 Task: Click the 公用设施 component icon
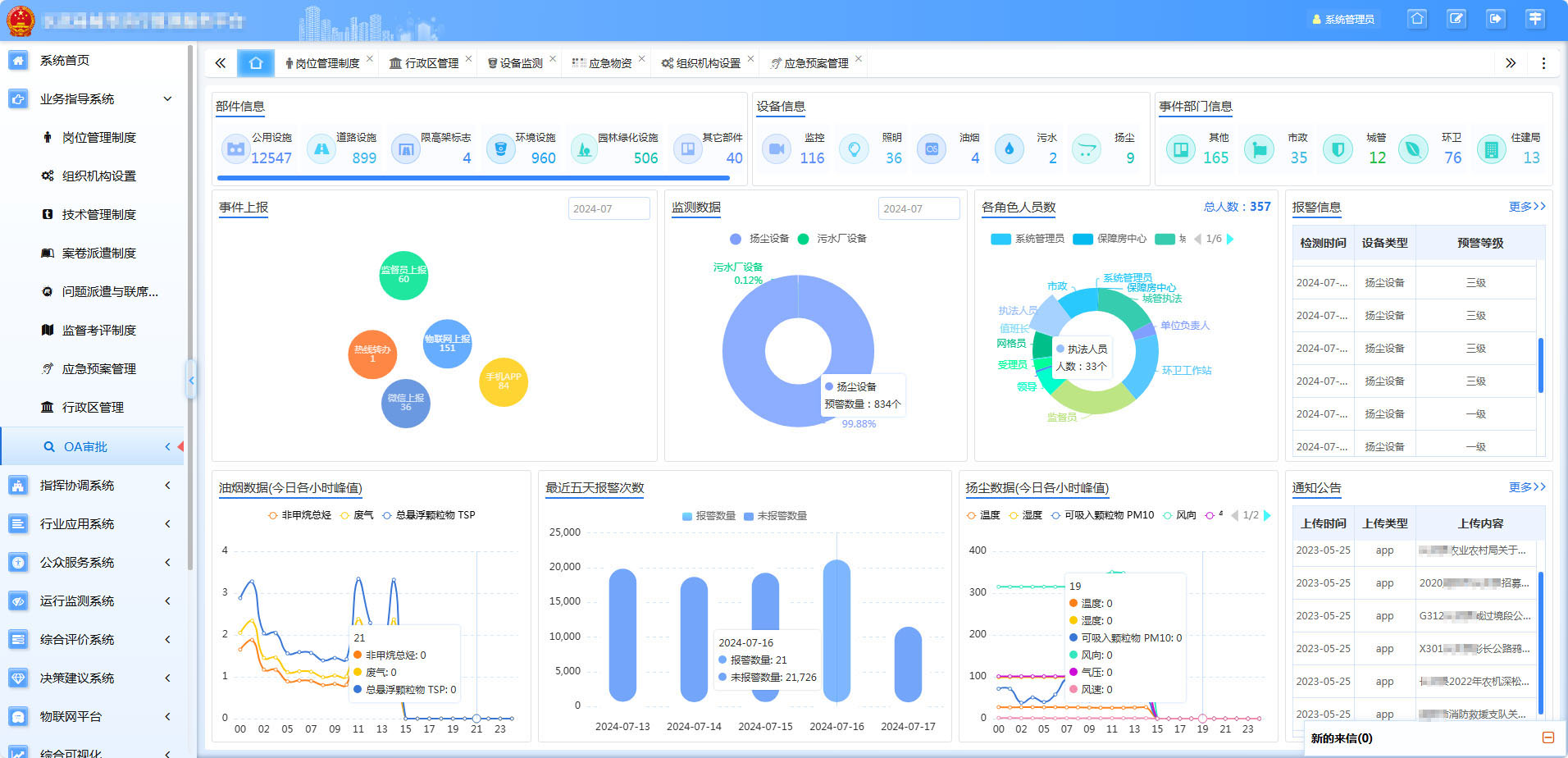tap(236, 149)
